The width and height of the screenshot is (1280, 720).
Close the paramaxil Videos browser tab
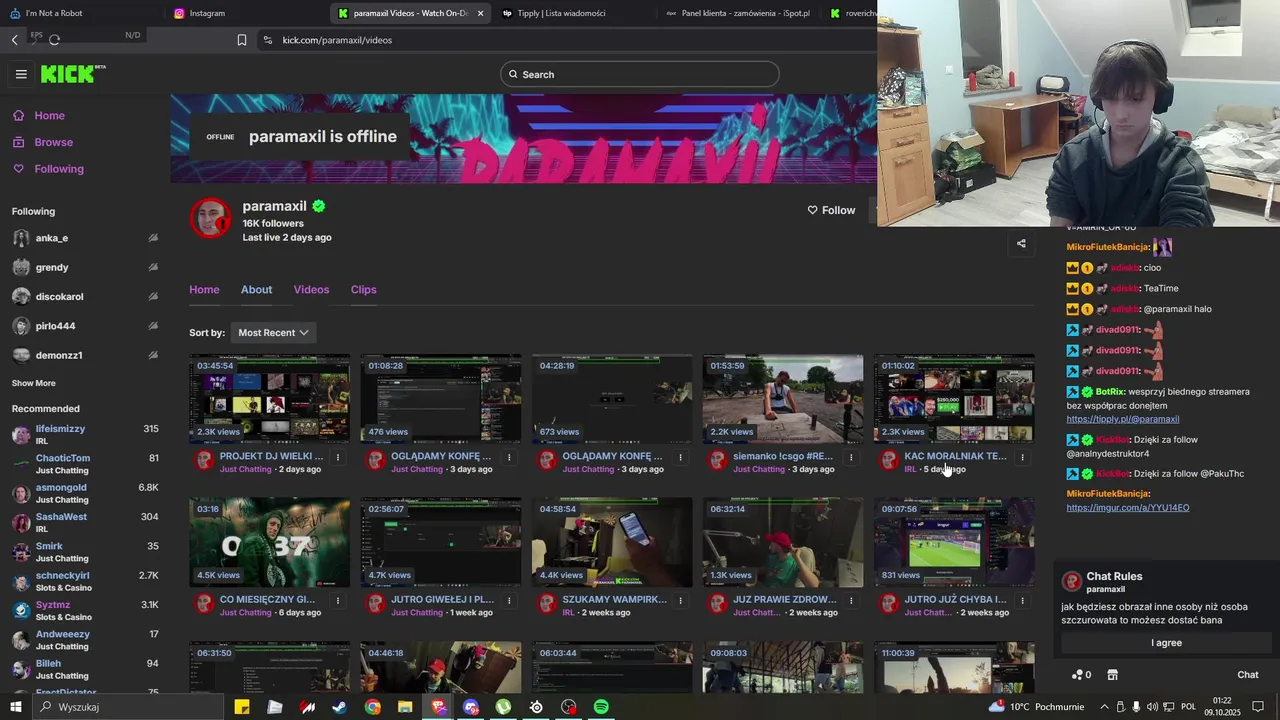480,13
